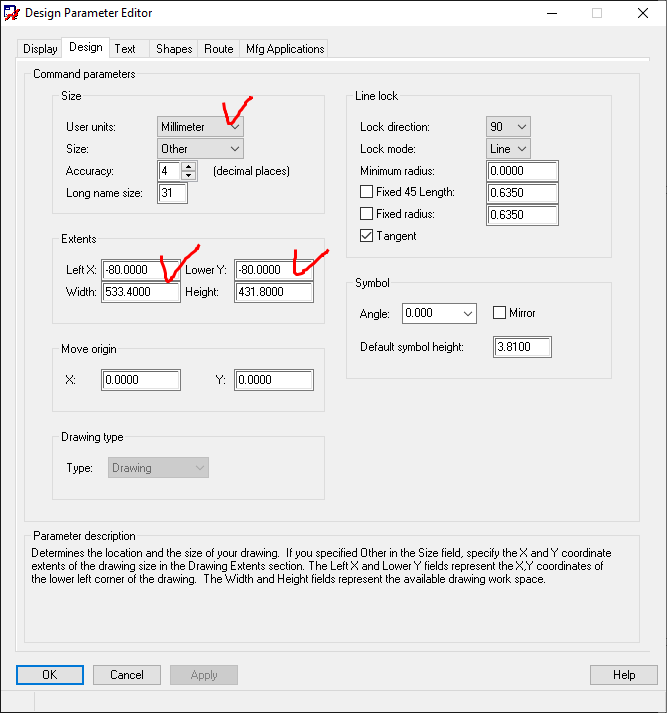This screenshot has width=667, height=713.
Task: Select the Design tab
Action: point(85,47)
